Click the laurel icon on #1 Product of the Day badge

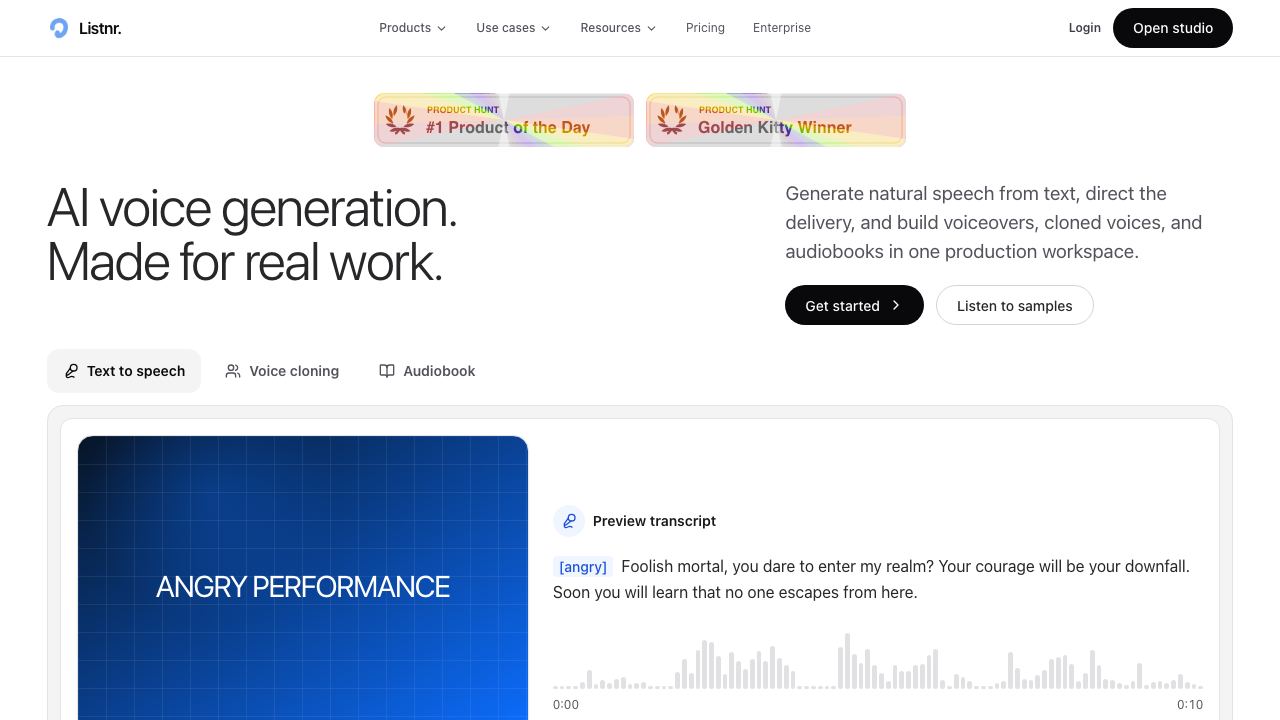click(x=400, y=120)
